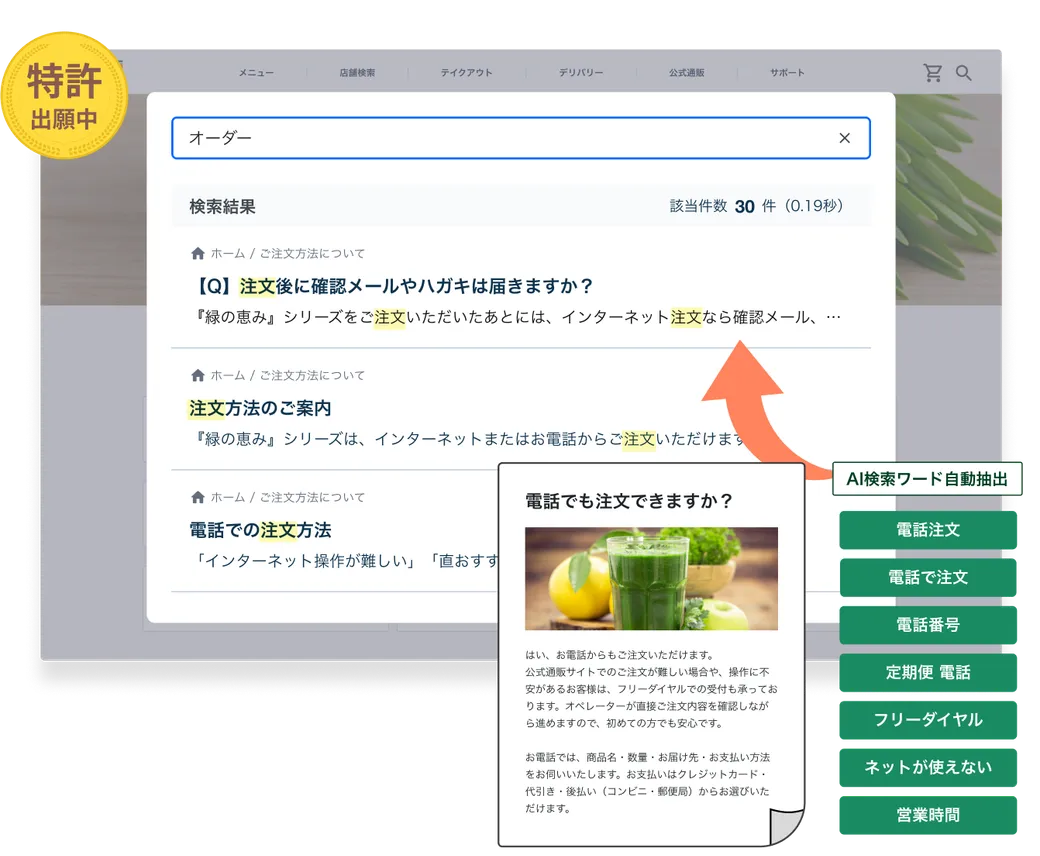Open the メニュー navigation item
The height and width of the screenshot is (856, 1040).
(255, 73)
